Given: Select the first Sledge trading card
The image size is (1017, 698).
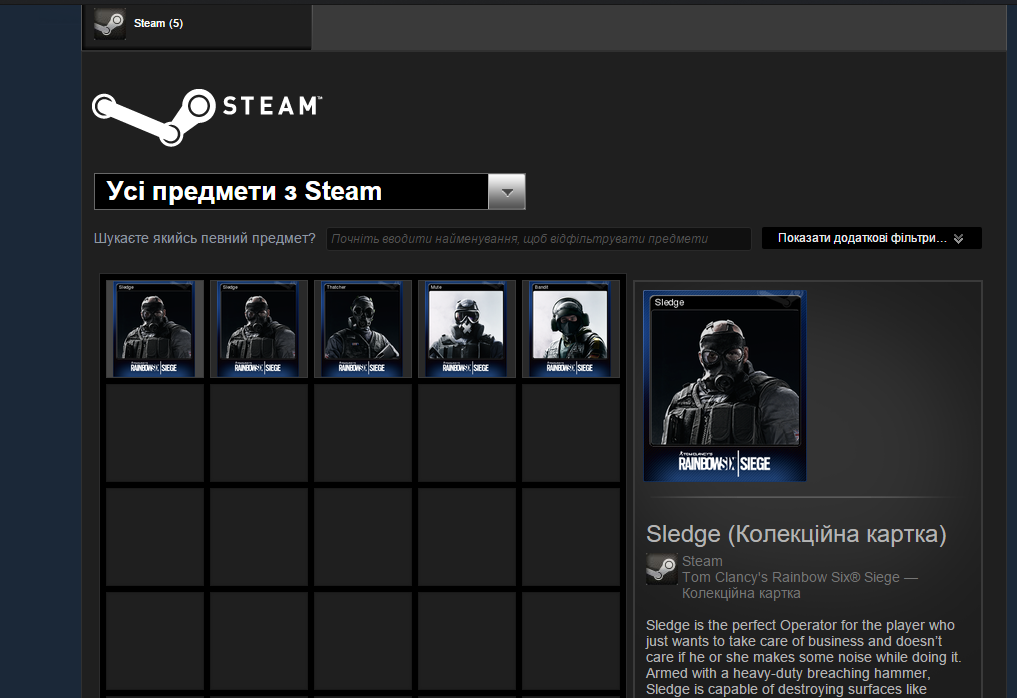Looking at the screenshot, I should click(x=154, y=329).
